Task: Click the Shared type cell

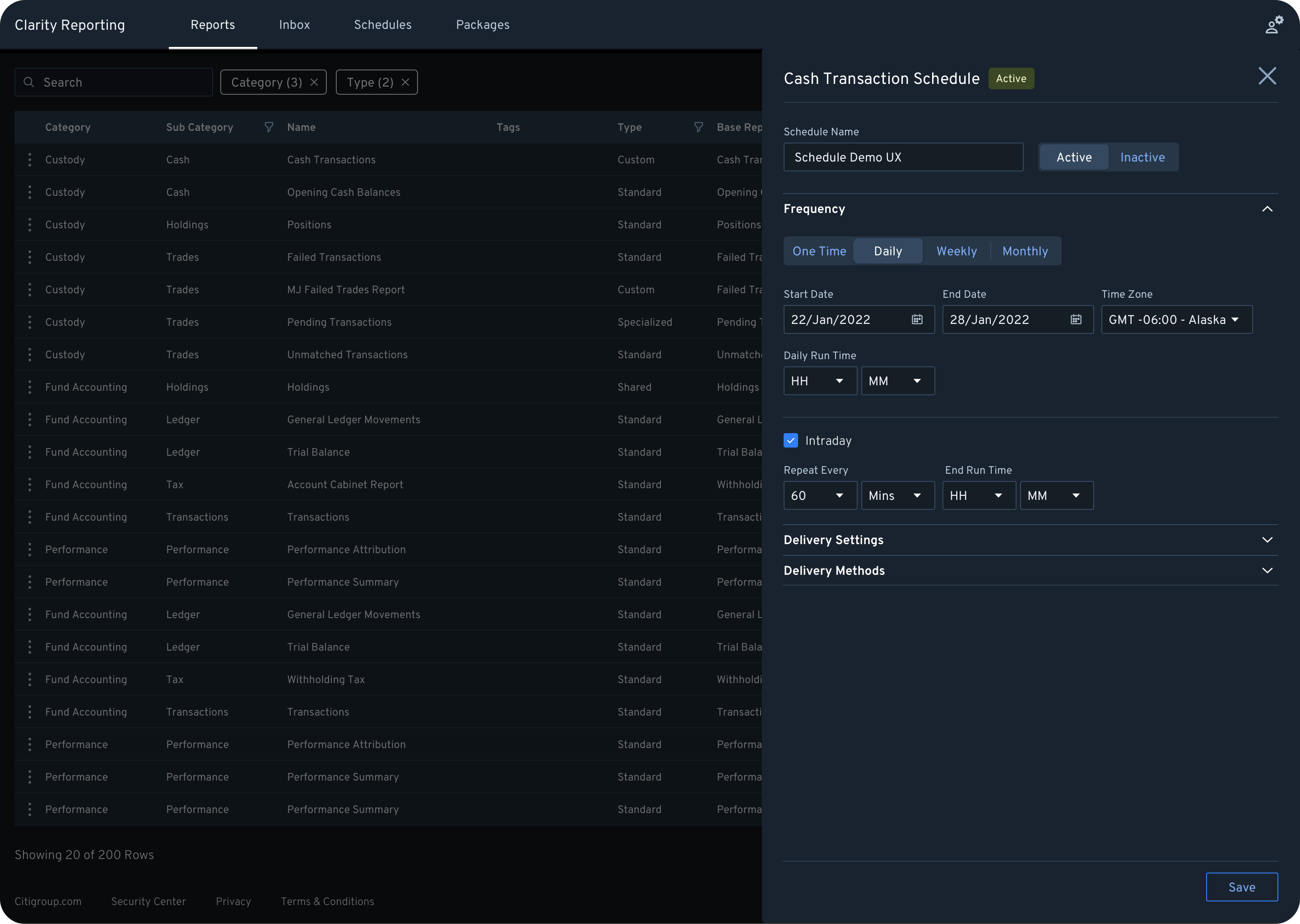Action: click(635, 387)
